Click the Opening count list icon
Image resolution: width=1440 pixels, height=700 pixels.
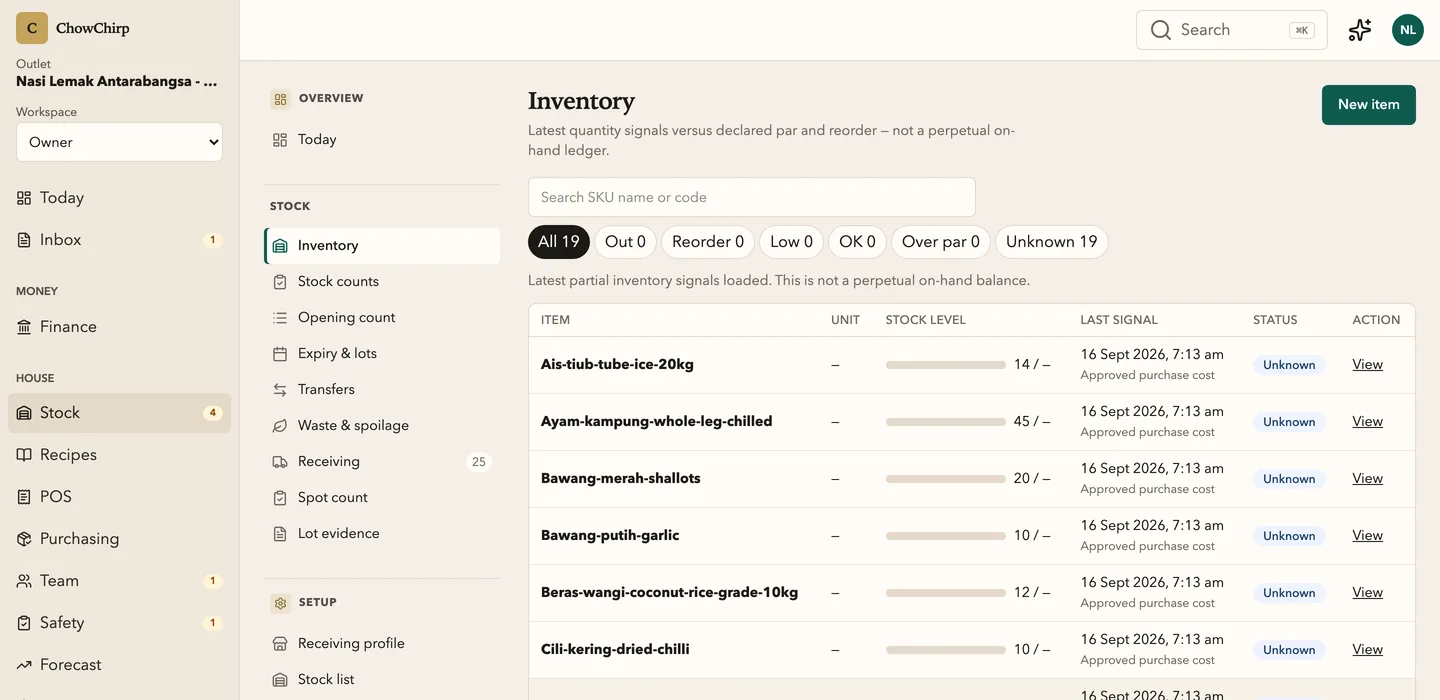coord(280,318)
